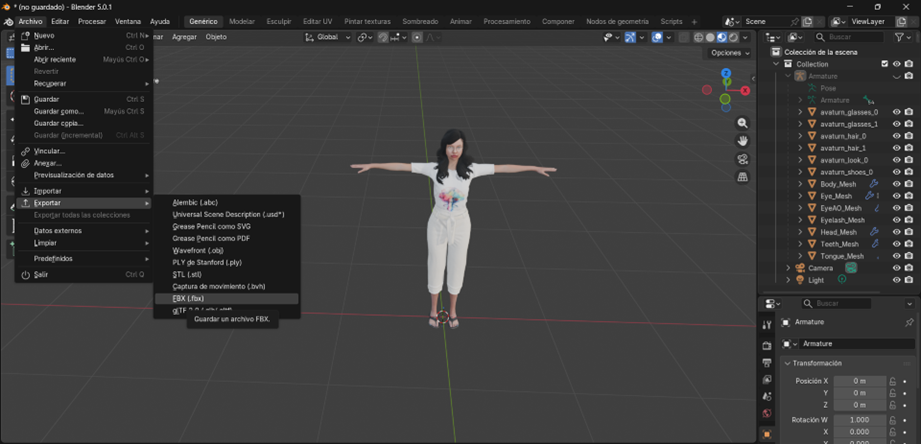Click outliner Buscar search field
921x444 pixels.
pos(849,37)
